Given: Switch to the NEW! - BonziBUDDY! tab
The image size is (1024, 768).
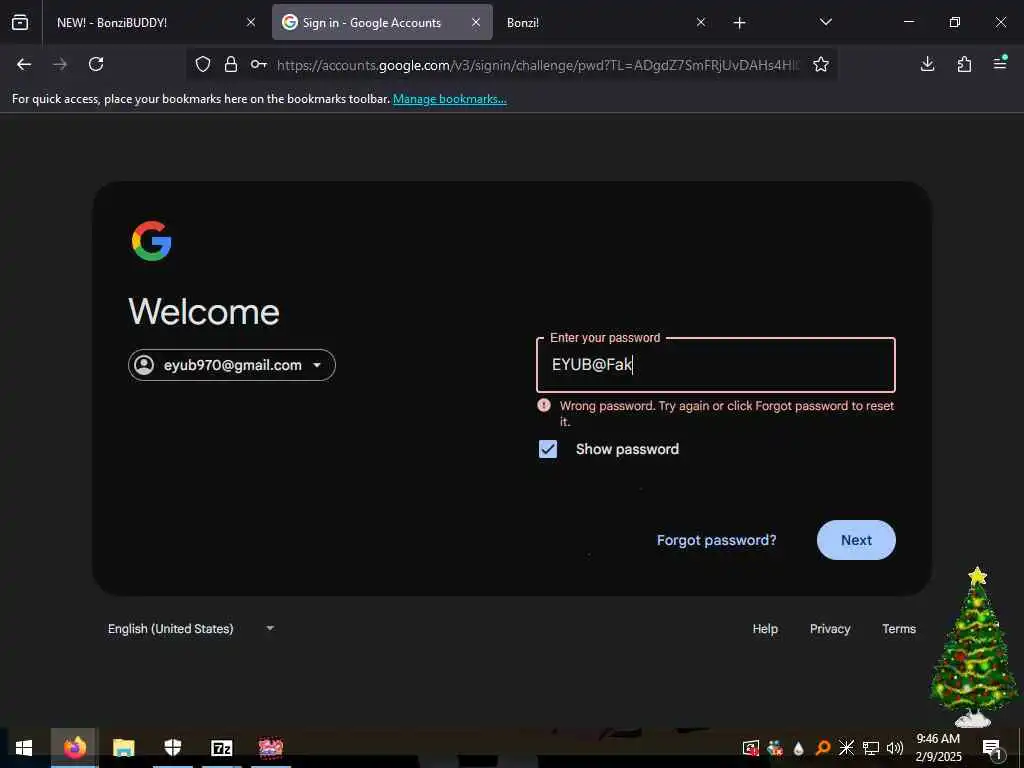Looking at the screenshot, I should 153,22.
